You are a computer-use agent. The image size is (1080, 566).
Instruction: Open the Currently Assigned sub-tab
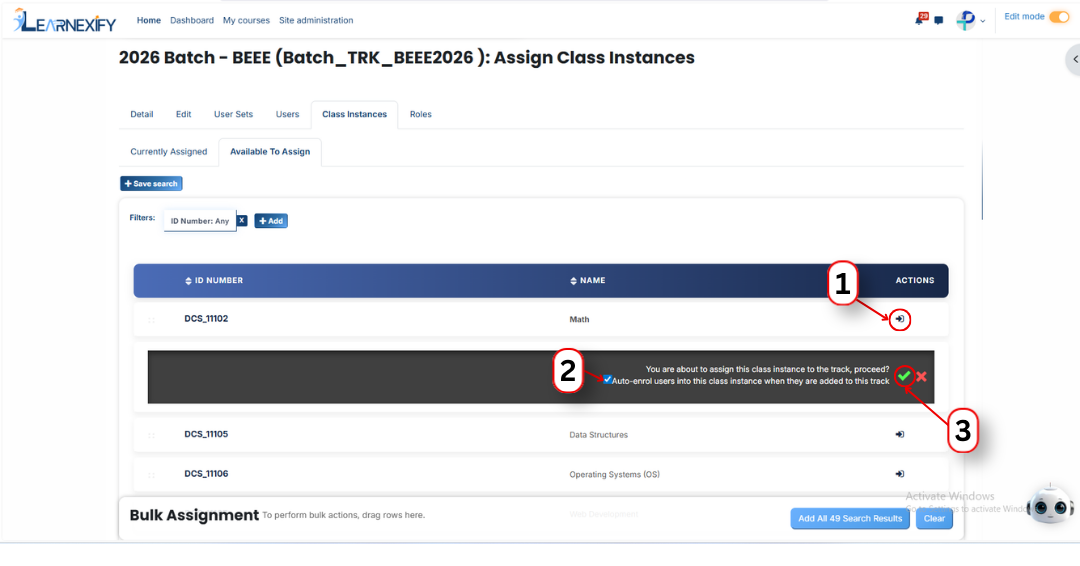pyautogui.click(x=169, y=151)
